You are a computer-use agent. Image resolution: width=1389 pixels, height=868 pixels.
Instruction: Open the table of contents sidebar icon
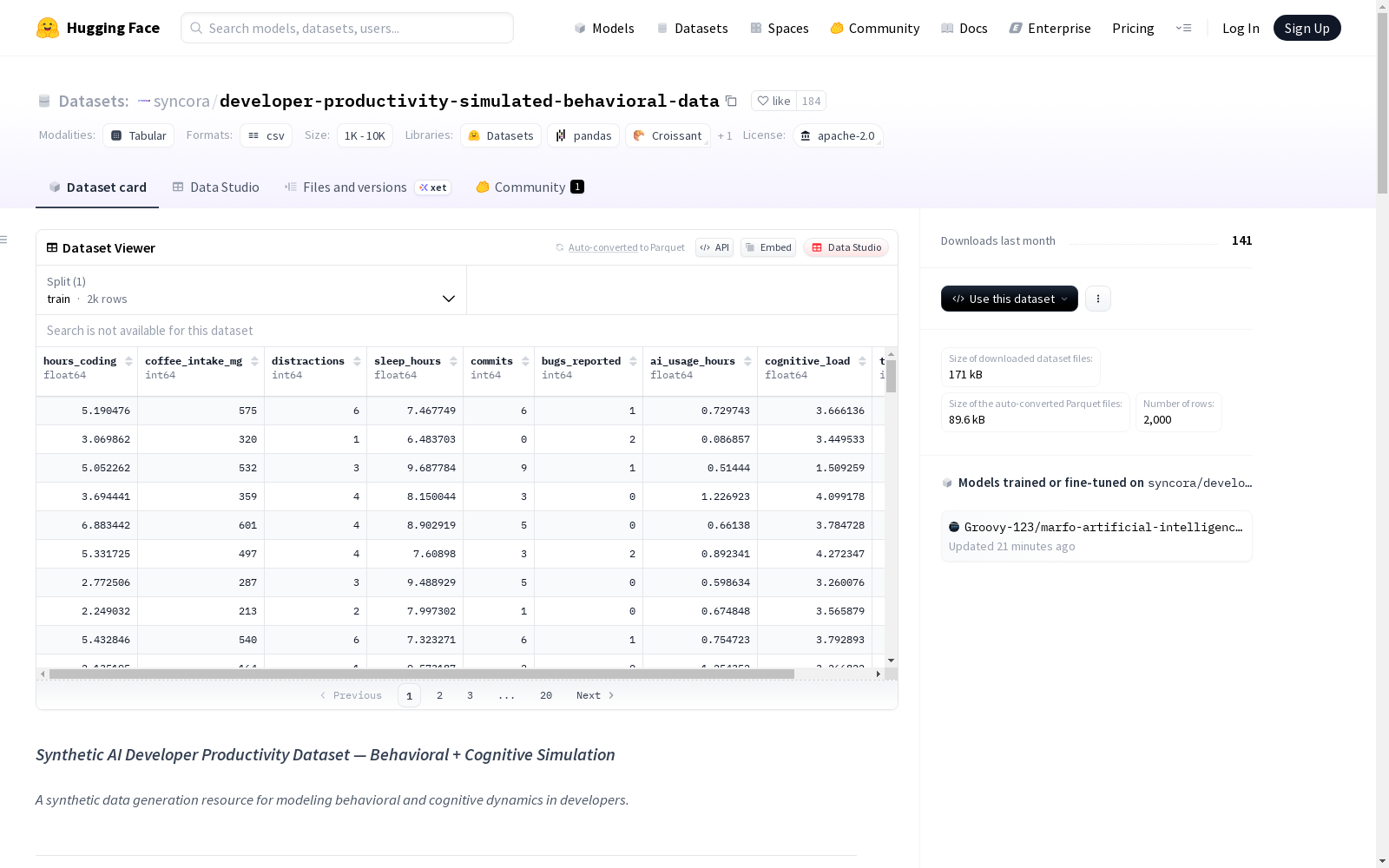coord(4,240)
